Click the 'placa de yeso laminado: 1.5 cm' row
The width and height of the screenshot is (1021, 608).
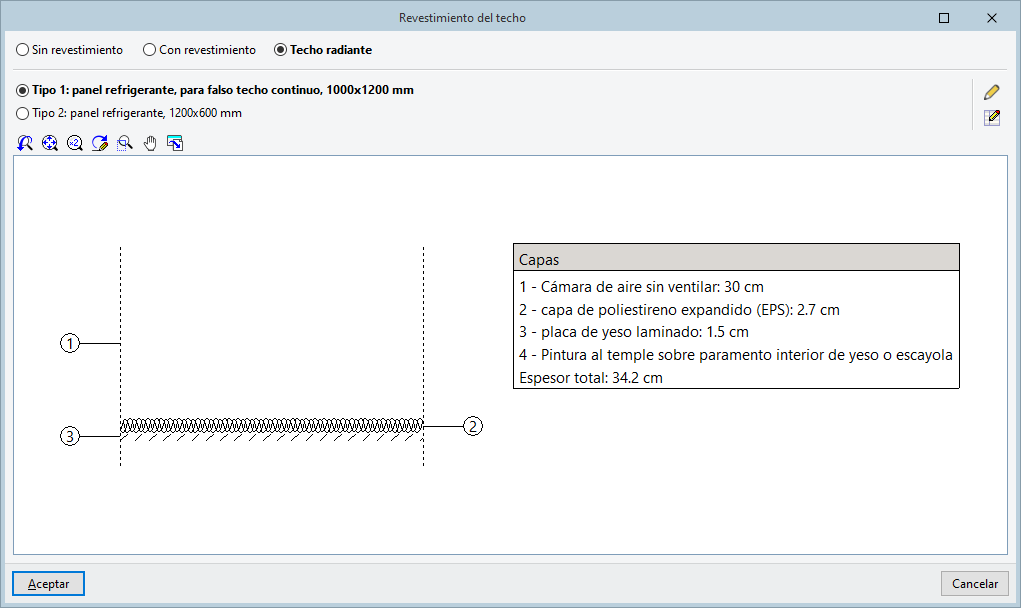click(634, 332)
